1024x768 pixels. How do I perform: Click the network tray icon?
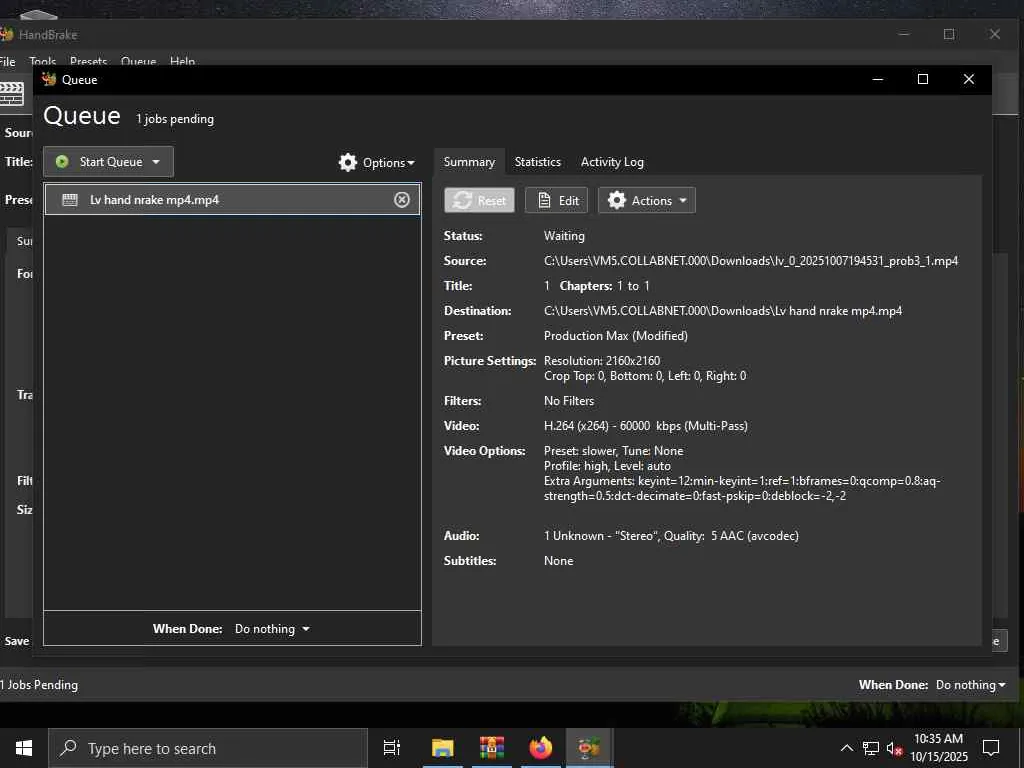pos(871,748)
